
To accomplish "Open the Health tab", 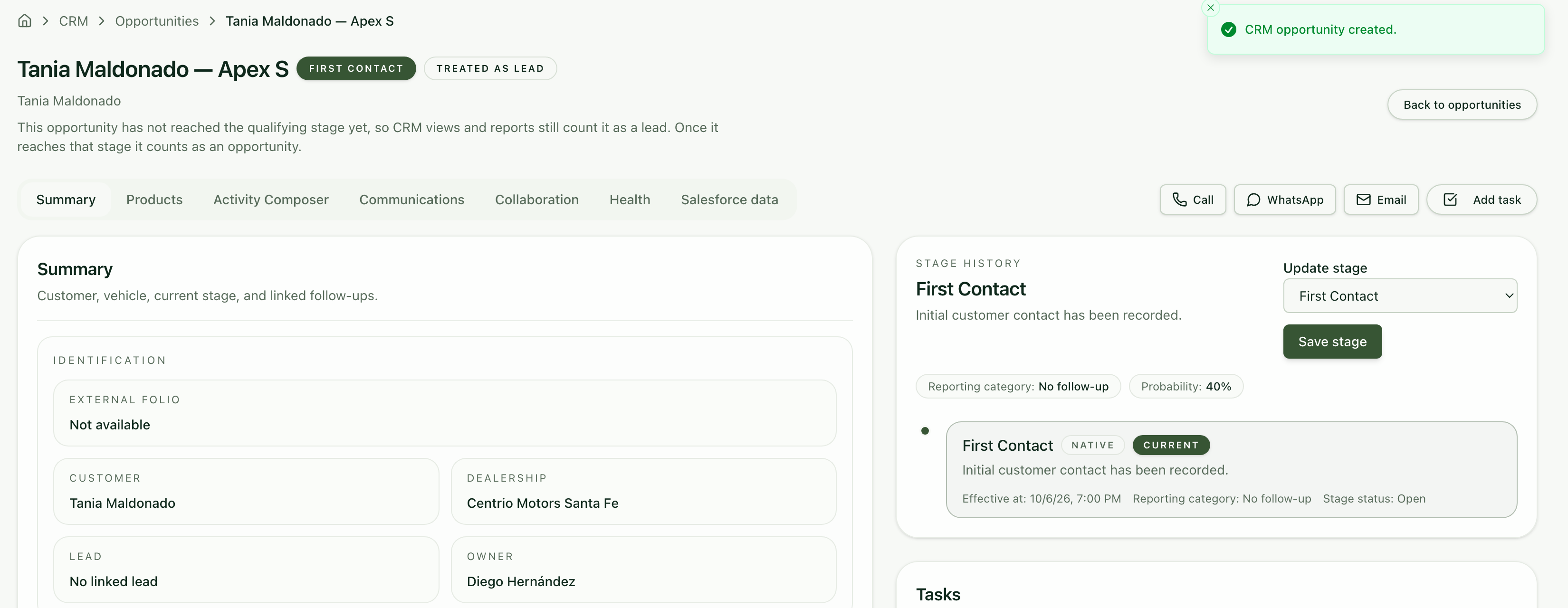I will (x=630, y=199).
